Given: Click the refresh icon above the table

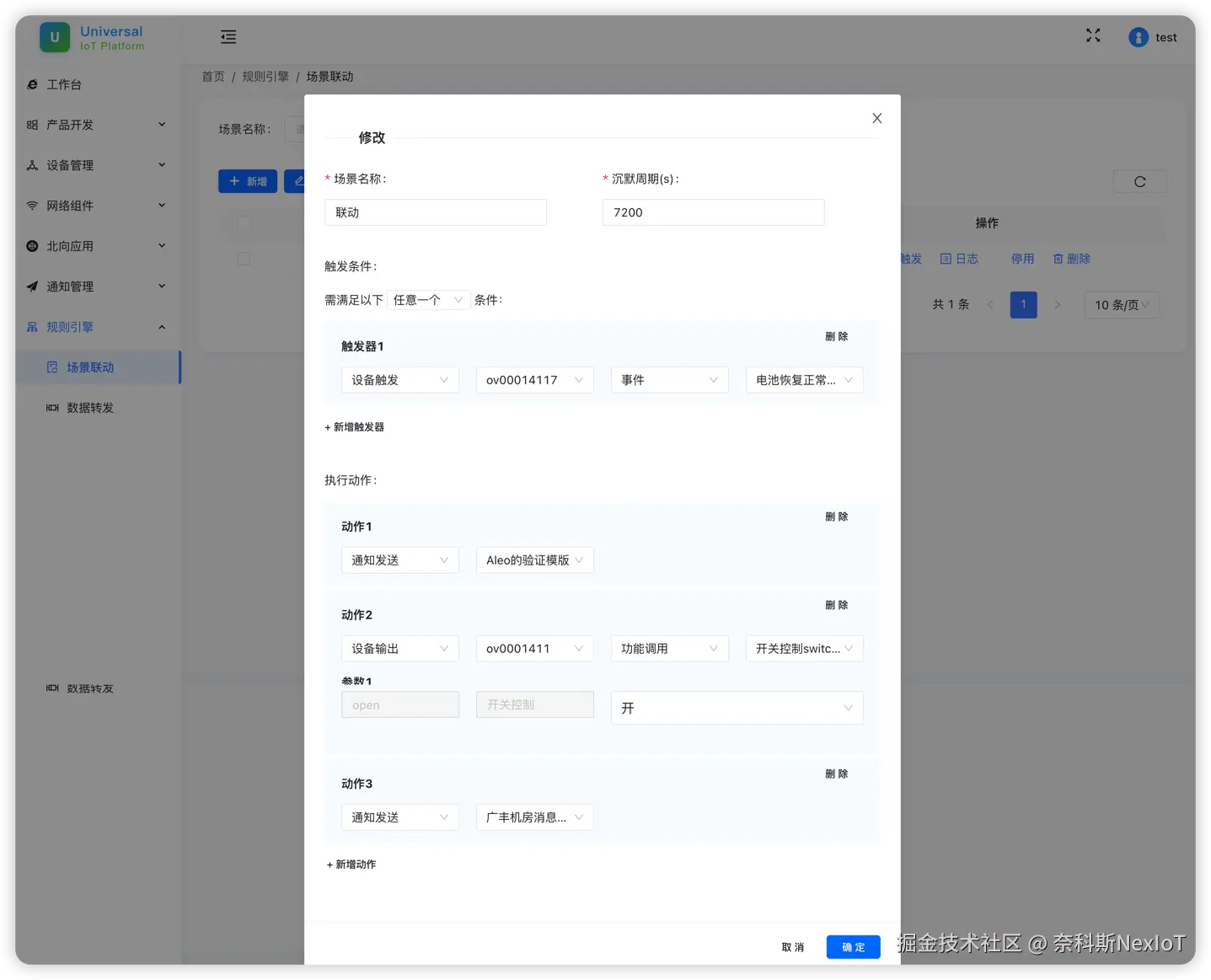Looking at the screenshot, I should [1139, 181].
